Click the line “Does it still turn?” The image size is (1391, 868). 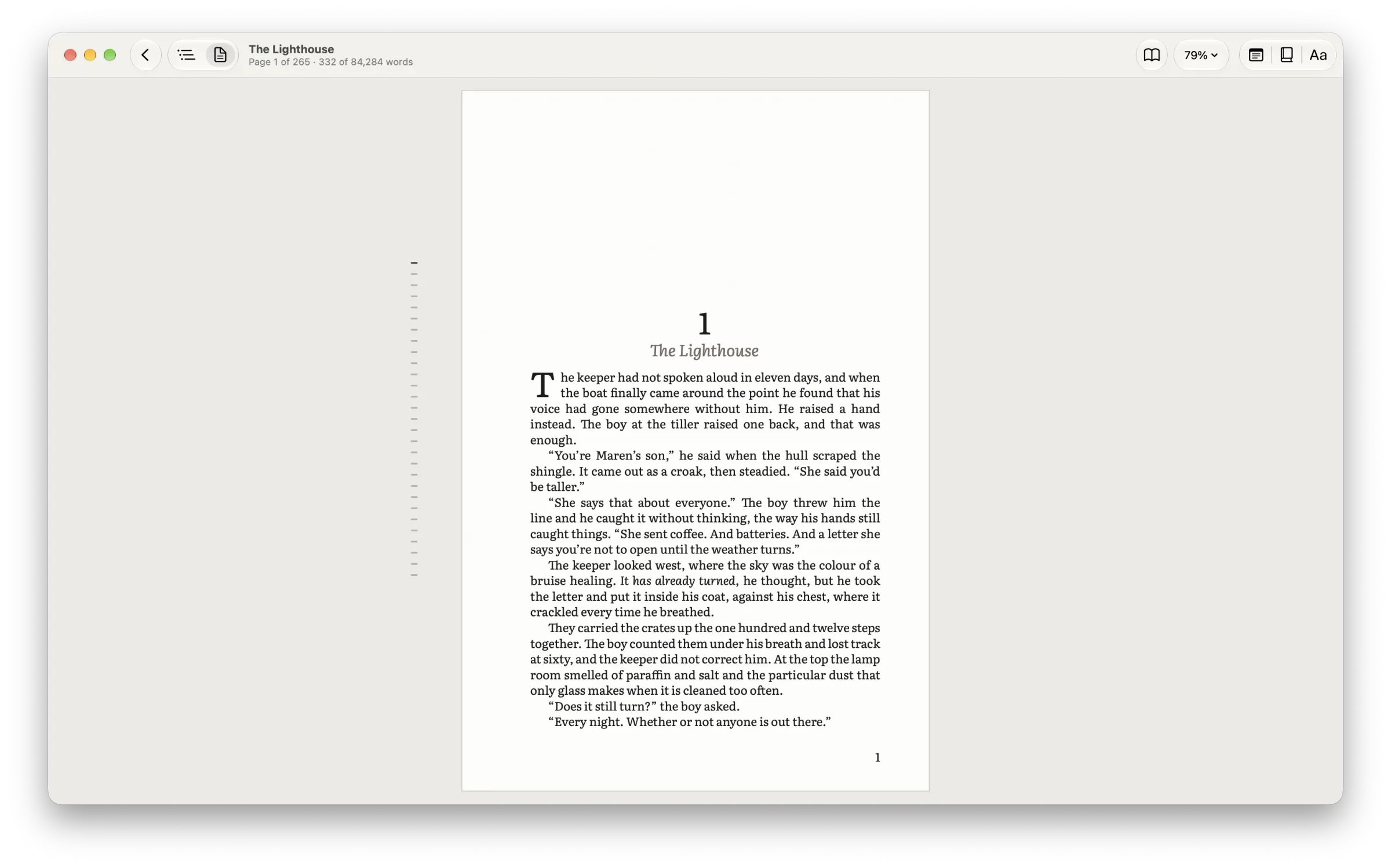point(643,706)
